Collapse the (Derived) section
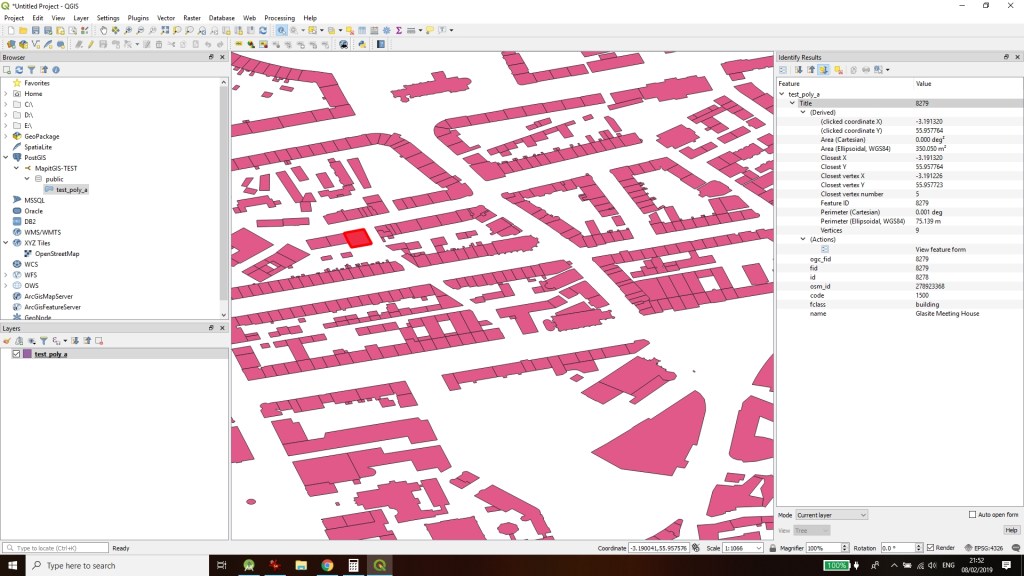Viewport: 1024px width, 576px height. pos(803,112)
